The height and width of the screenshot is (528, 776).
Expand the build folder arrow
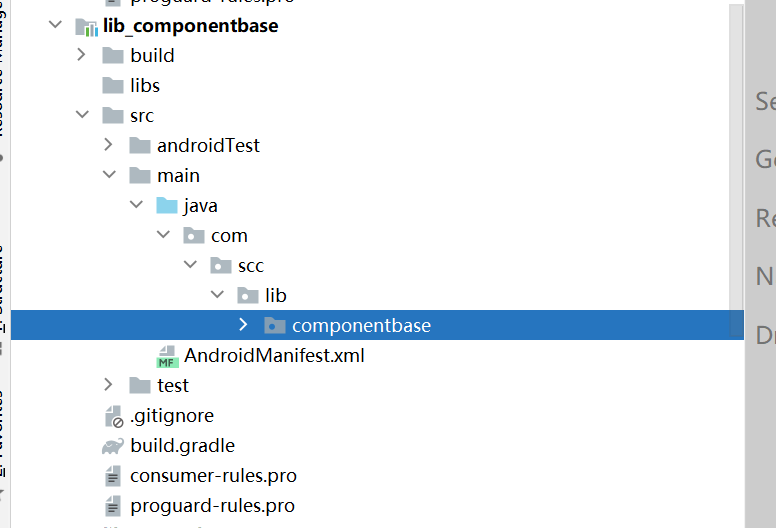[82, 54]
